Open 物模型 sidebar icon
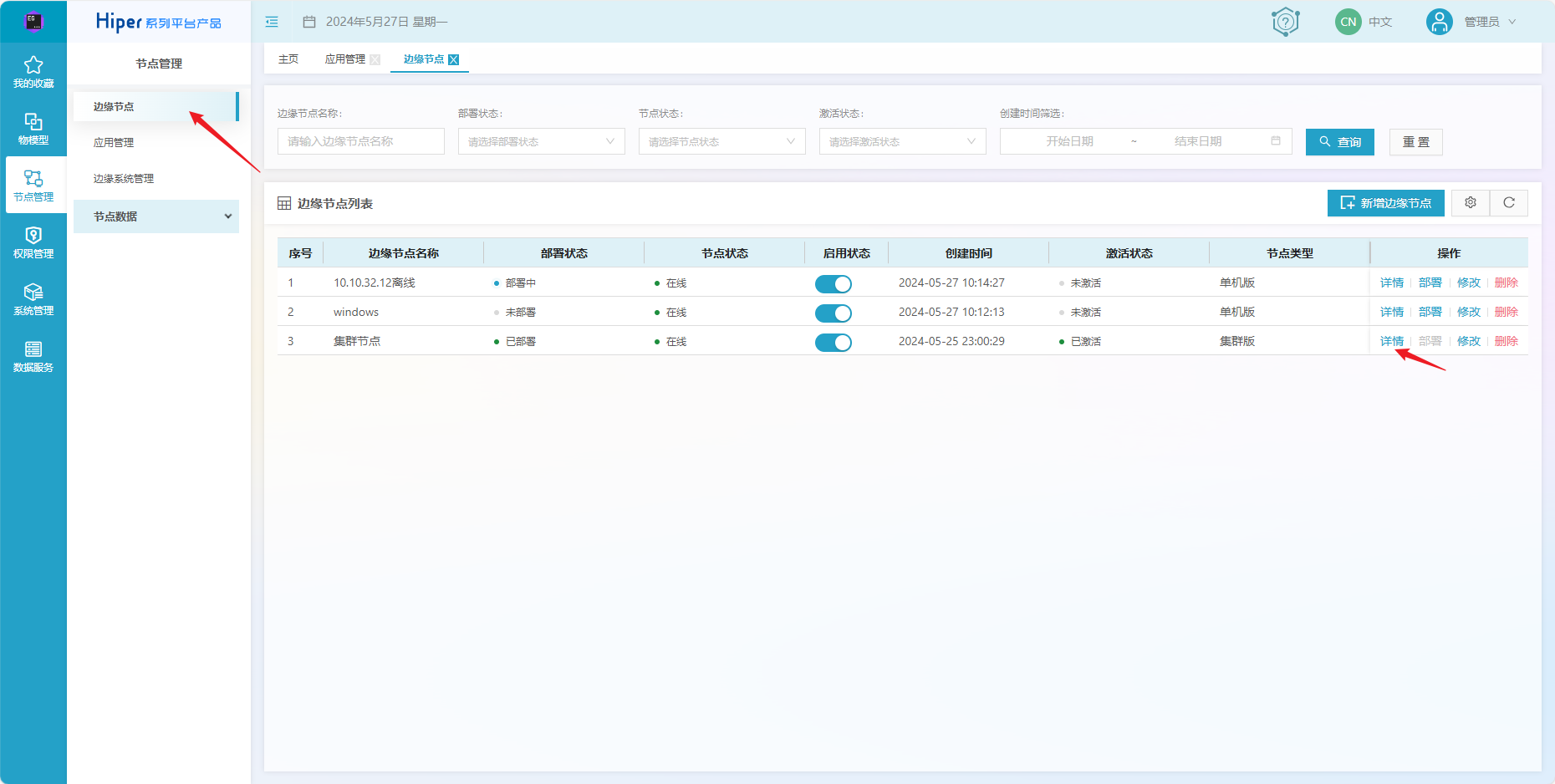 click(33, 121)
